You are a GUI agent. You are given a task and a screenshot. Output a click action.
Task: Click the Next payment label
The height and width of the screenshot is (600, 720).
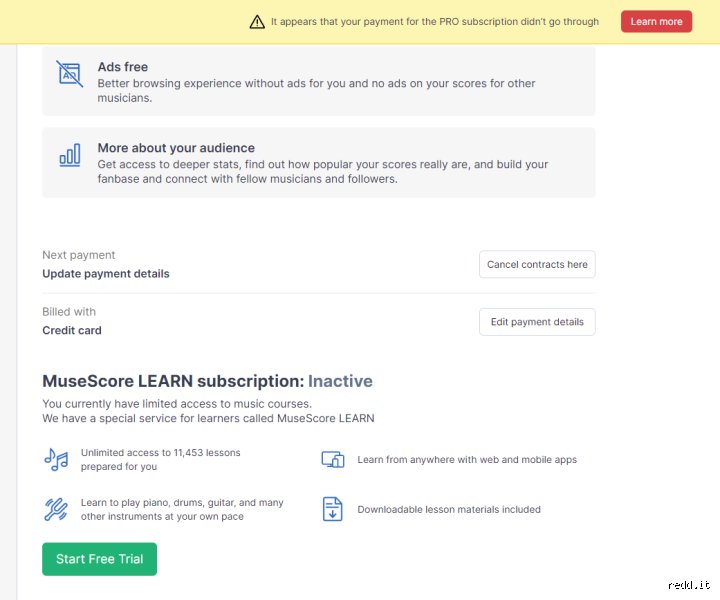[79, 255]
